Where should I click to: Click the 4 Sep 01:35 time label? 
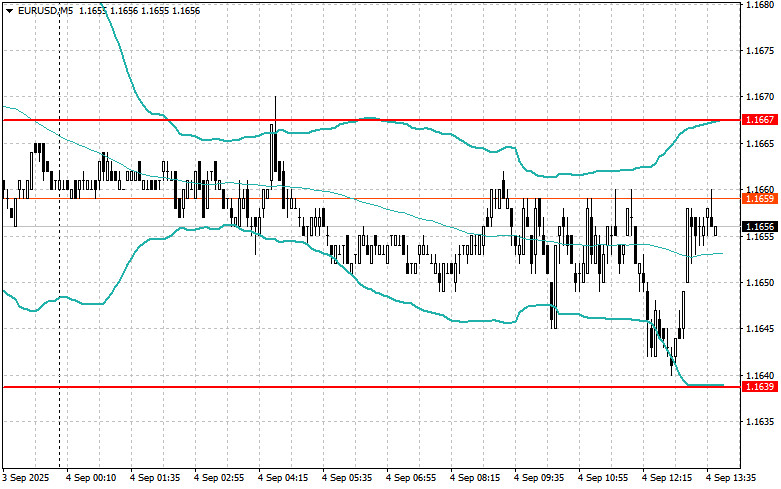(x=155, y=478)
